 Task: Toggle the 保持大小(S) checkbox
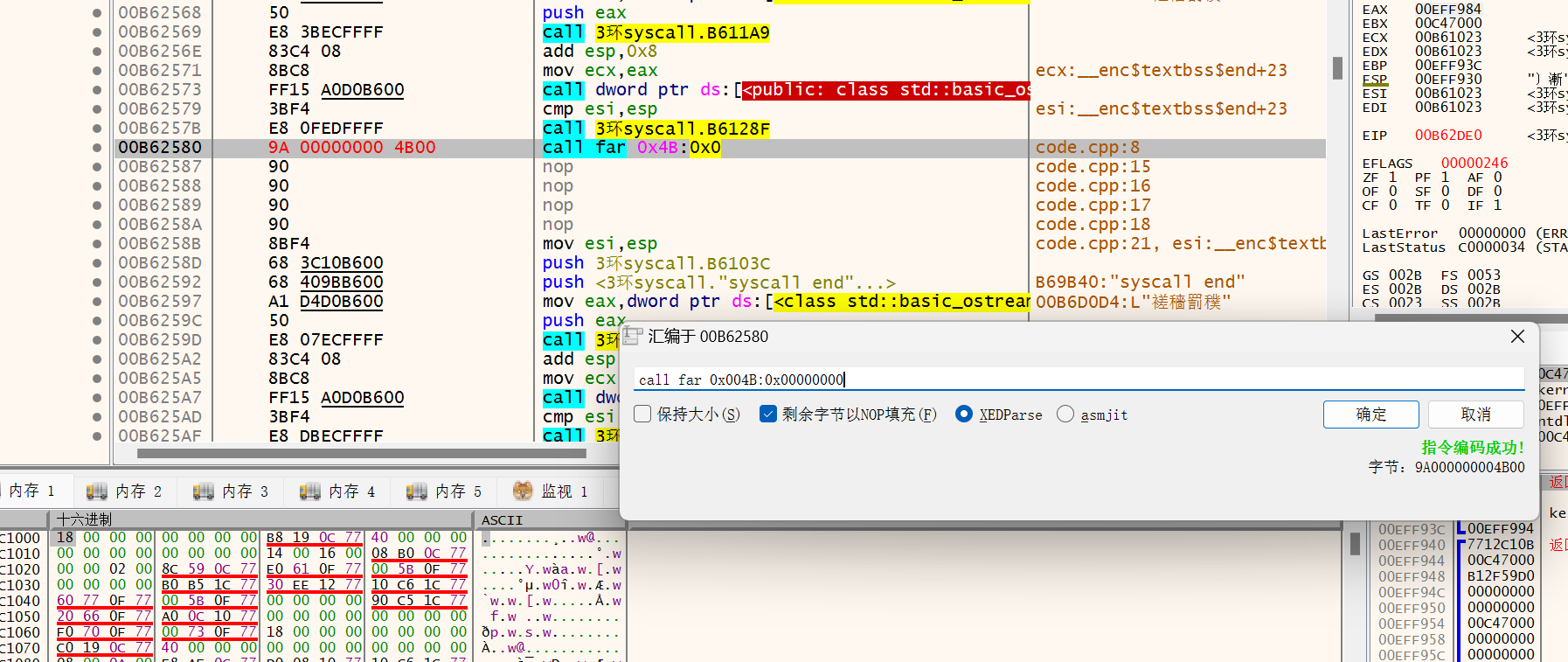642,414
